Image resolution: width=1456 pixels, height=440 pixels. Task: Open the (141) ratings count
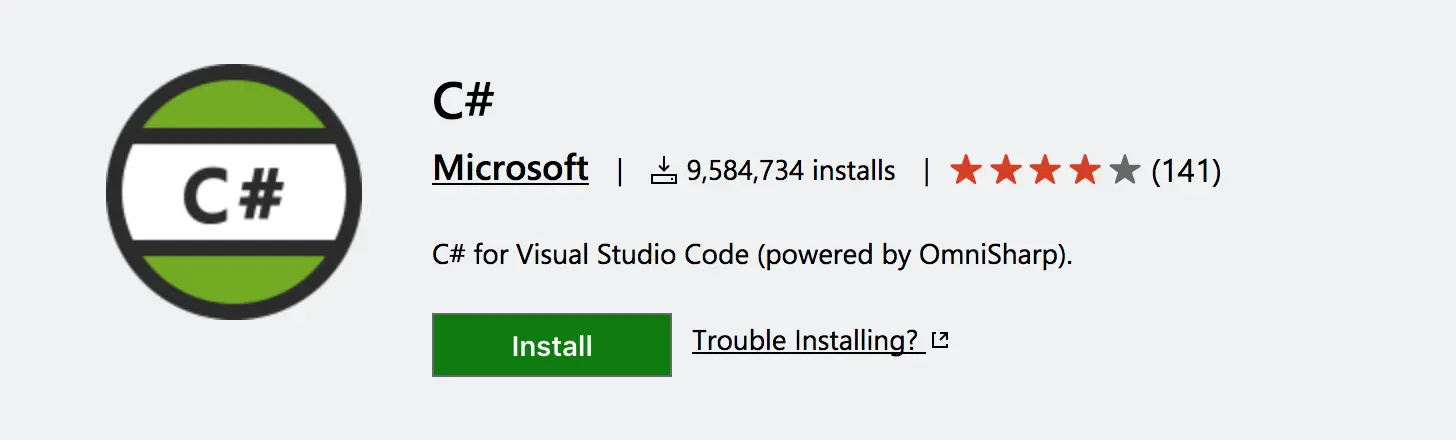[1186, 171]
